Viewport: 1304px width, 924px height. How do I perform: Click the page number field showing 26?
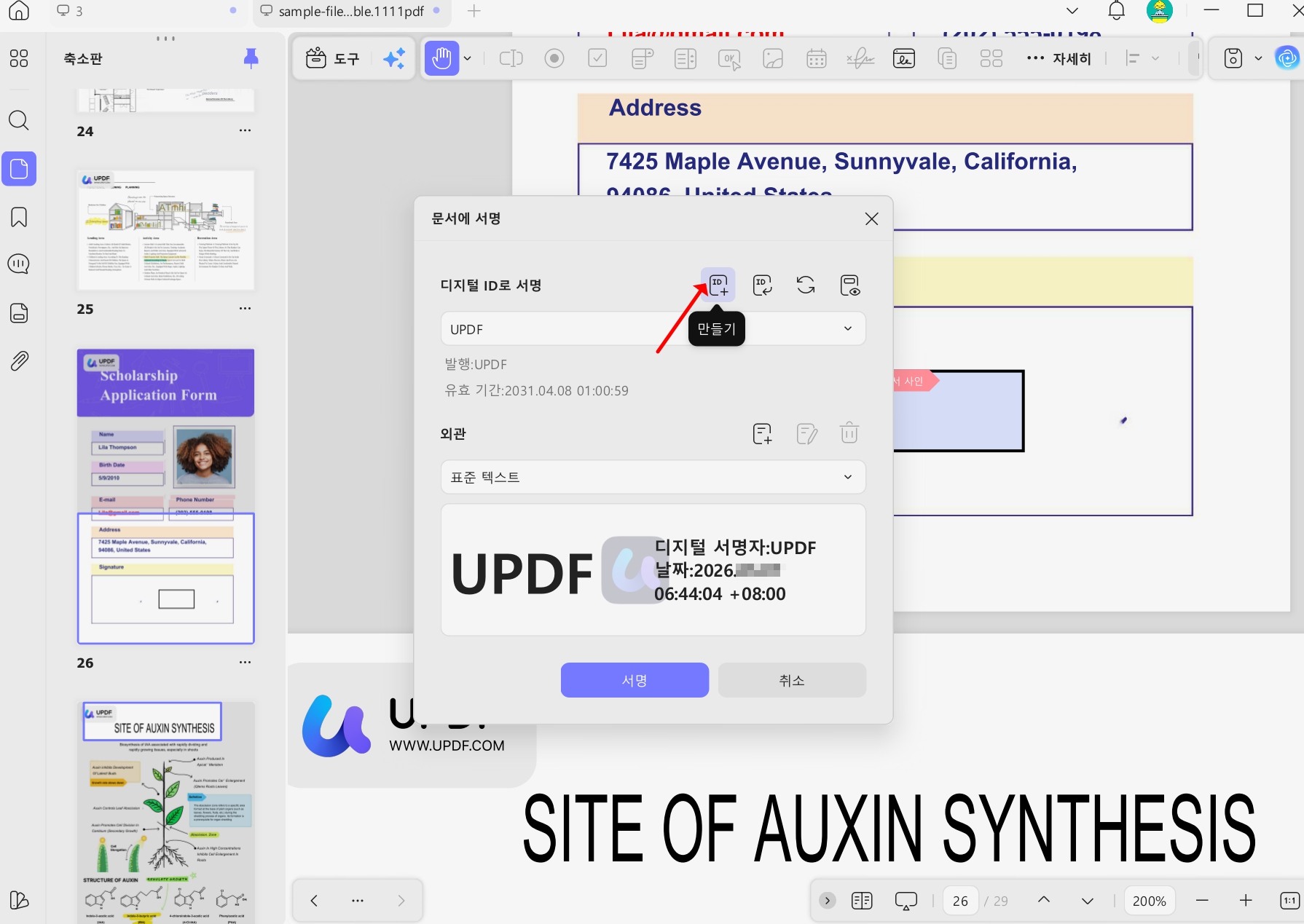point(960,901)
